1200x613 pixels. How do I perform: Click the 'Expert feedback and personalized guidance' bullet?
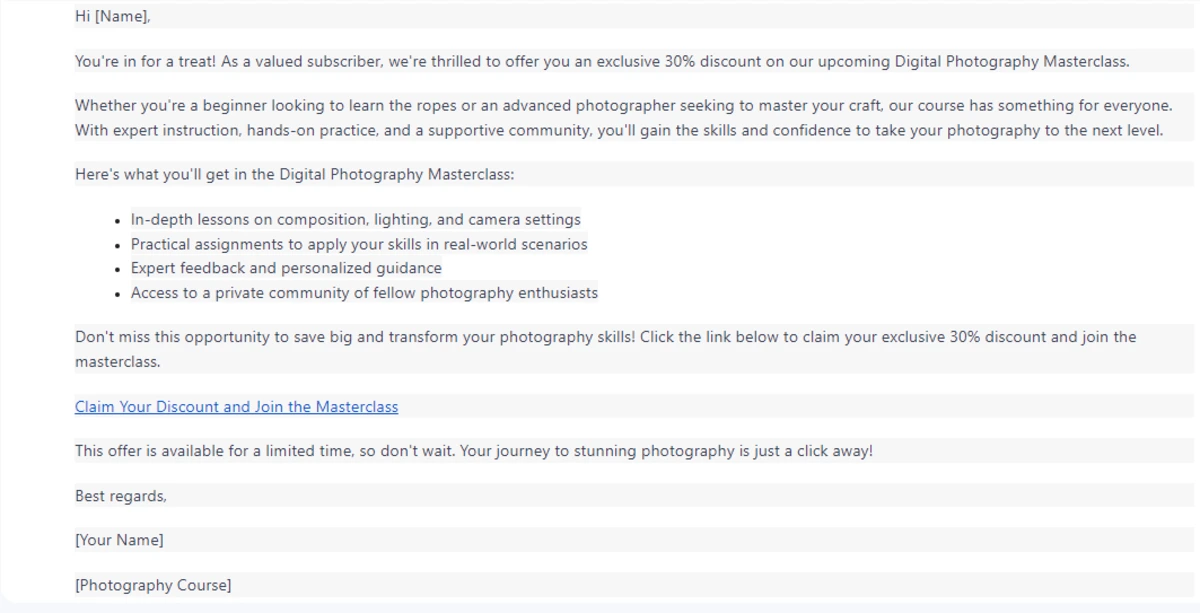click(286, 268)
